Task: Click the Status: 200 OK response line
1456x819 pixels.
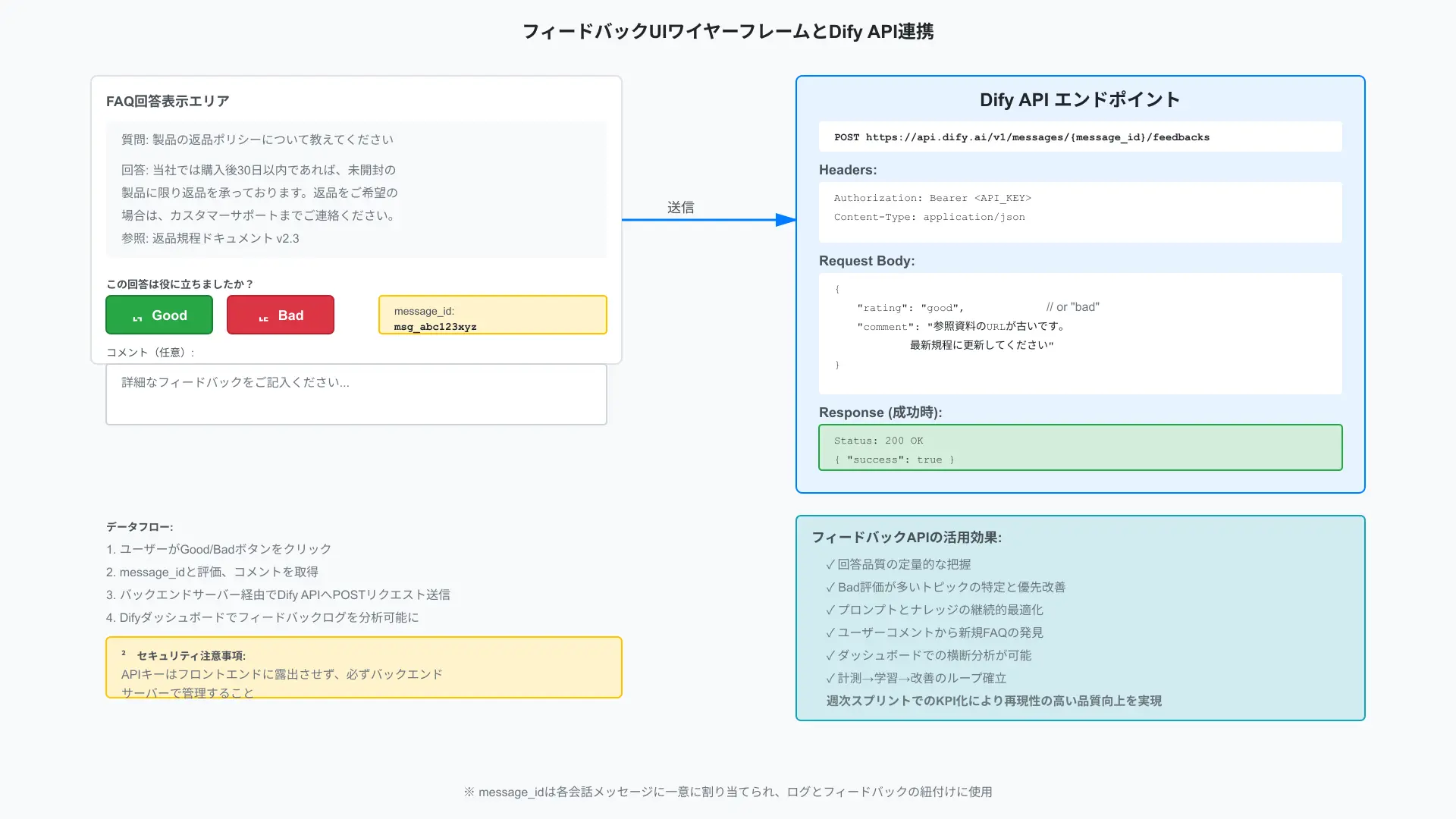Action: pyautogui.click(x=878, y=441)
